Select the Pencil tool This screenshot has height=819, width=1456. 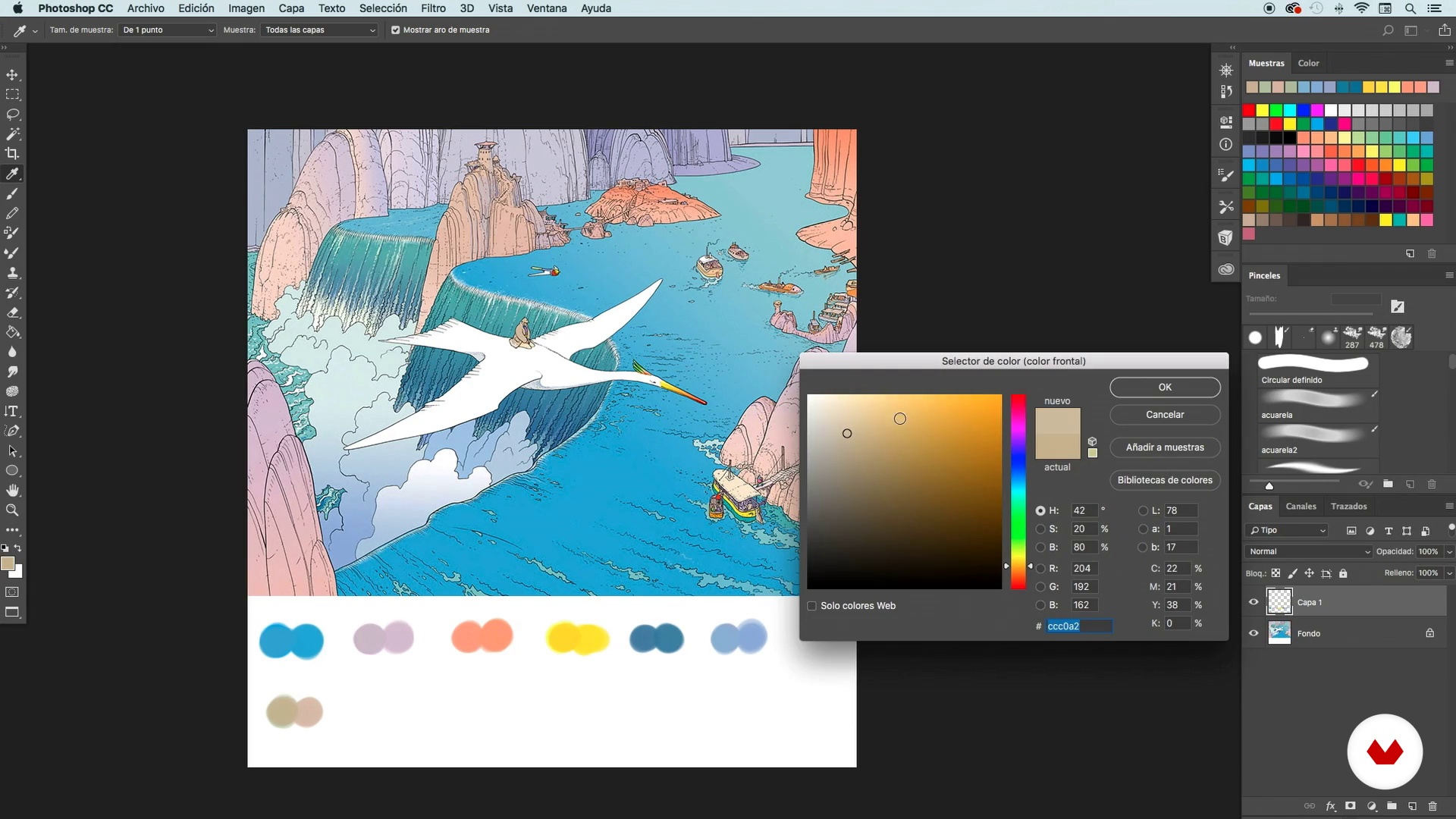tap(12, 213)
